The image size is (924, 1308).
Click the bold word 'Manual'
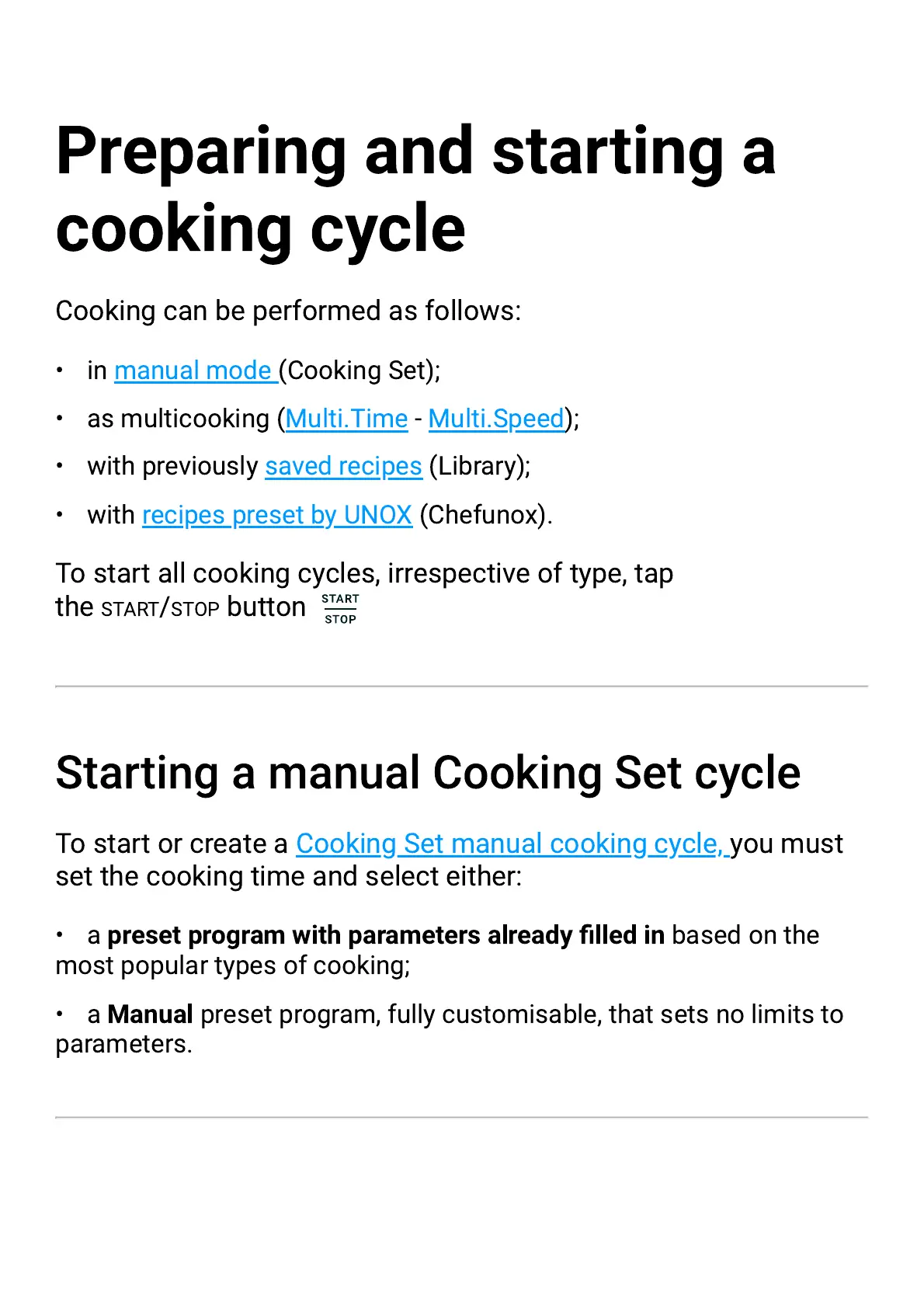click(x=150, y=1014)
